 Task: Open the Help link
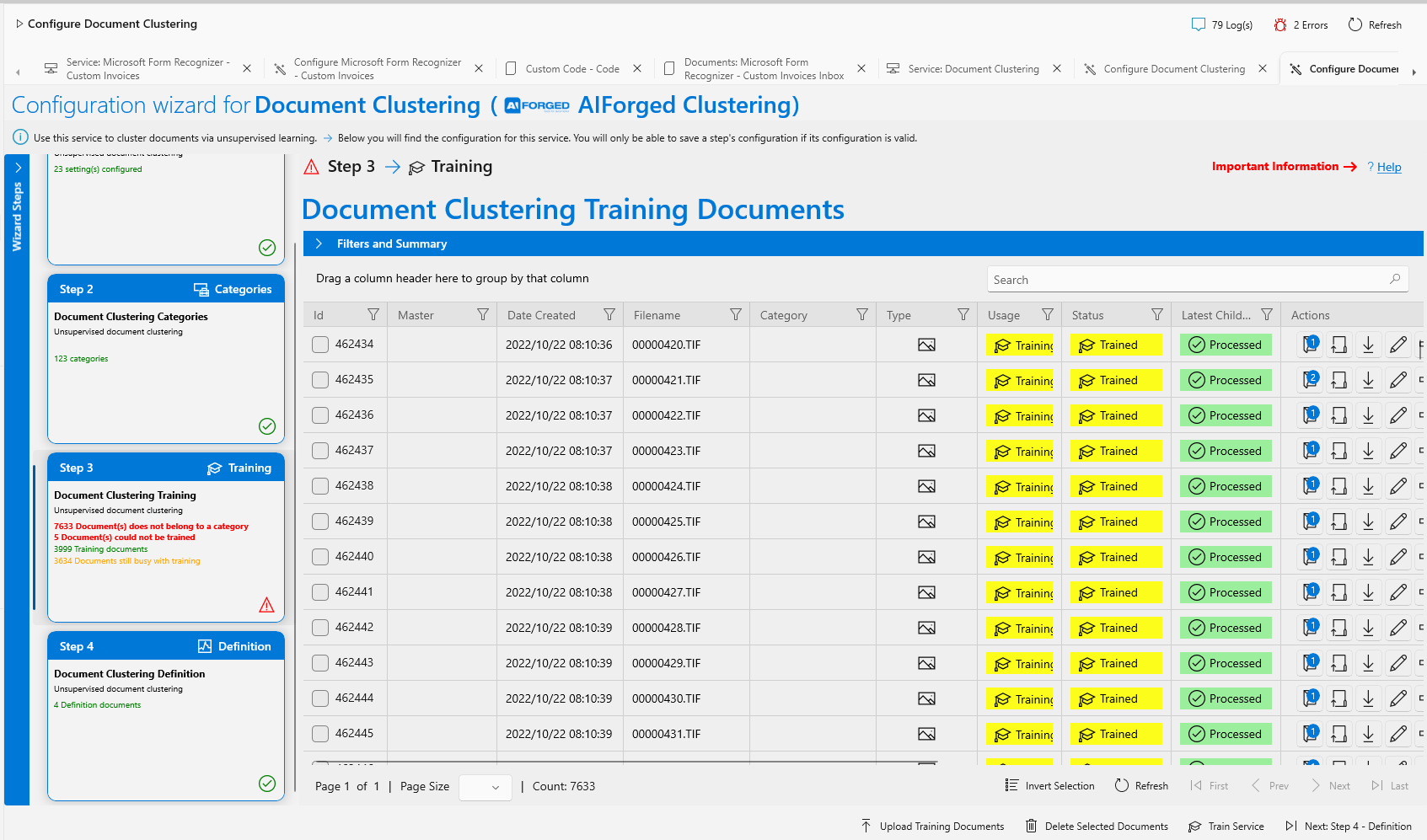click(1389, 167)
